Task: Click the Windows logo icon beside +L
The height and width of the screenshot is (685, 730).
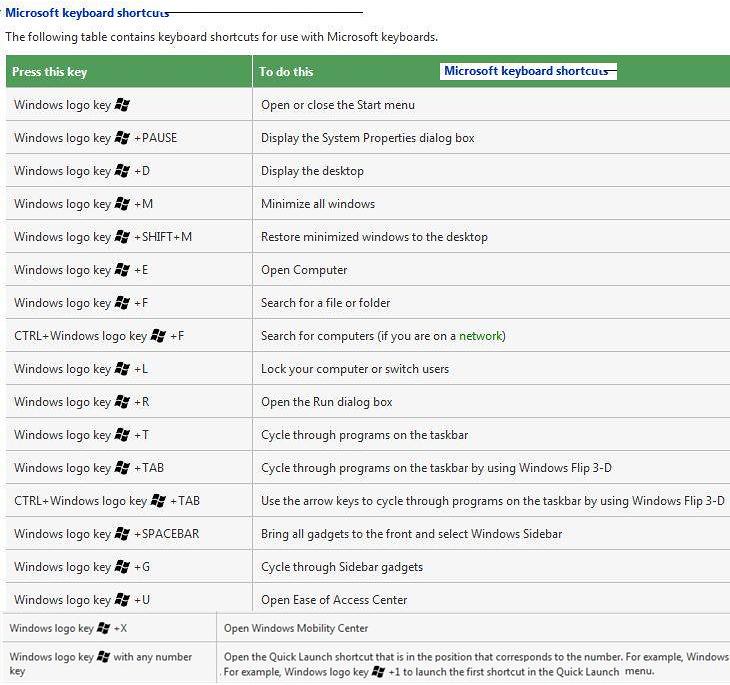Action: click(122, 369)
